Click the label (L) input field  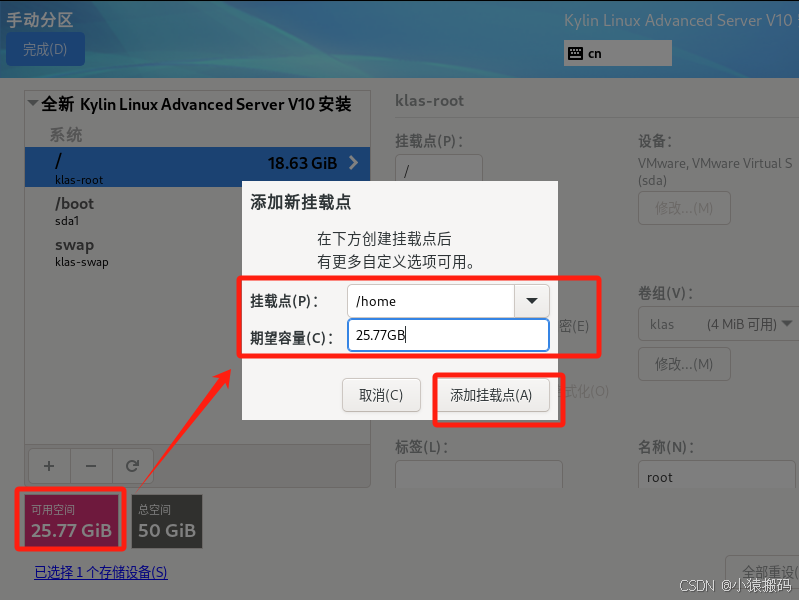tap(479, 475)
